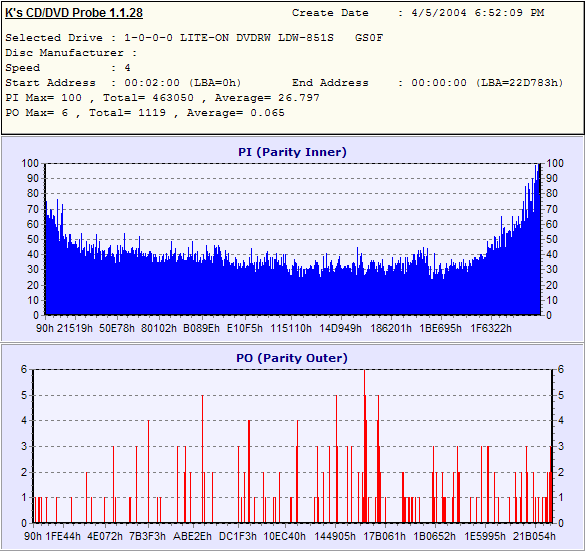The height and width of the screenshot is (551, 585).
Task: Click the Speed value 4
Action: [x=127, y=68]
